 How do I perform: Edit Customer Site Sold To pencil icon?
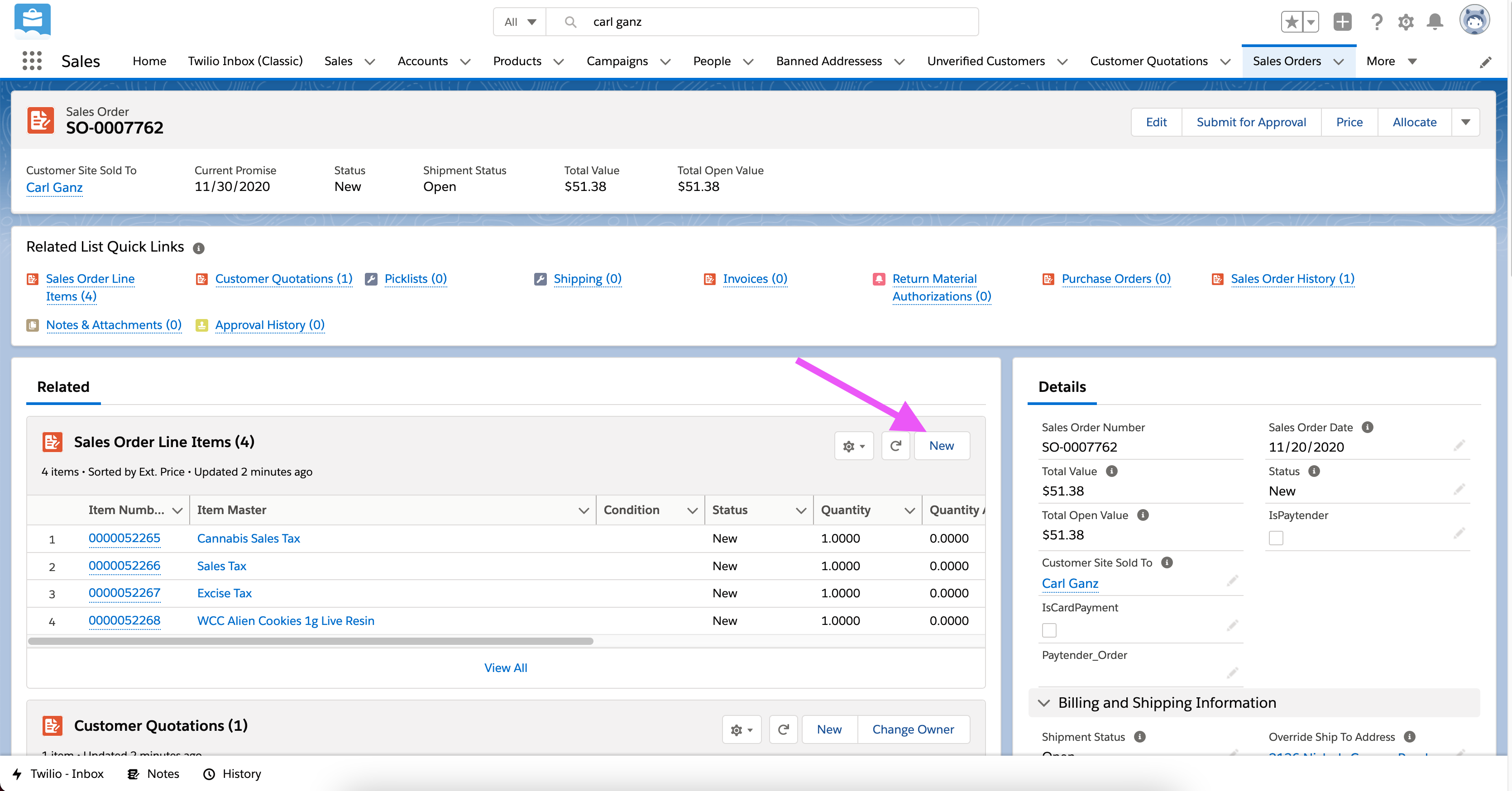tap(1232, 581)
